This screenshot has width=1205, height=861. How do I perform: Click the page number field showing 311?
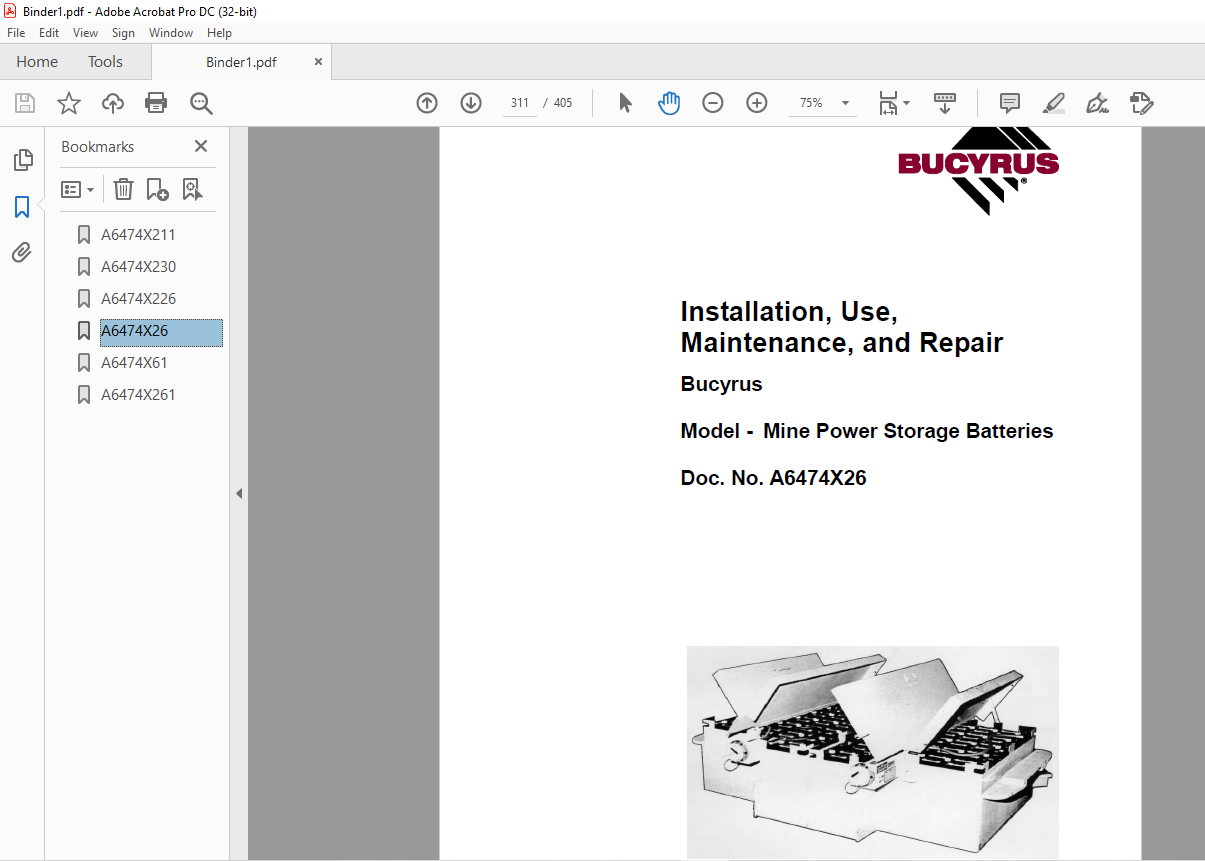[x=520, y=103]
